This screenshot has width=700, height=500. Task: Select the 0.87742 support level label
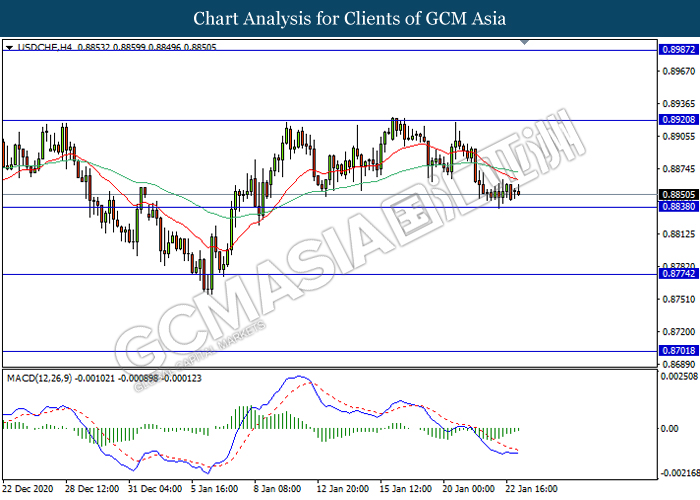coord(679,274)
